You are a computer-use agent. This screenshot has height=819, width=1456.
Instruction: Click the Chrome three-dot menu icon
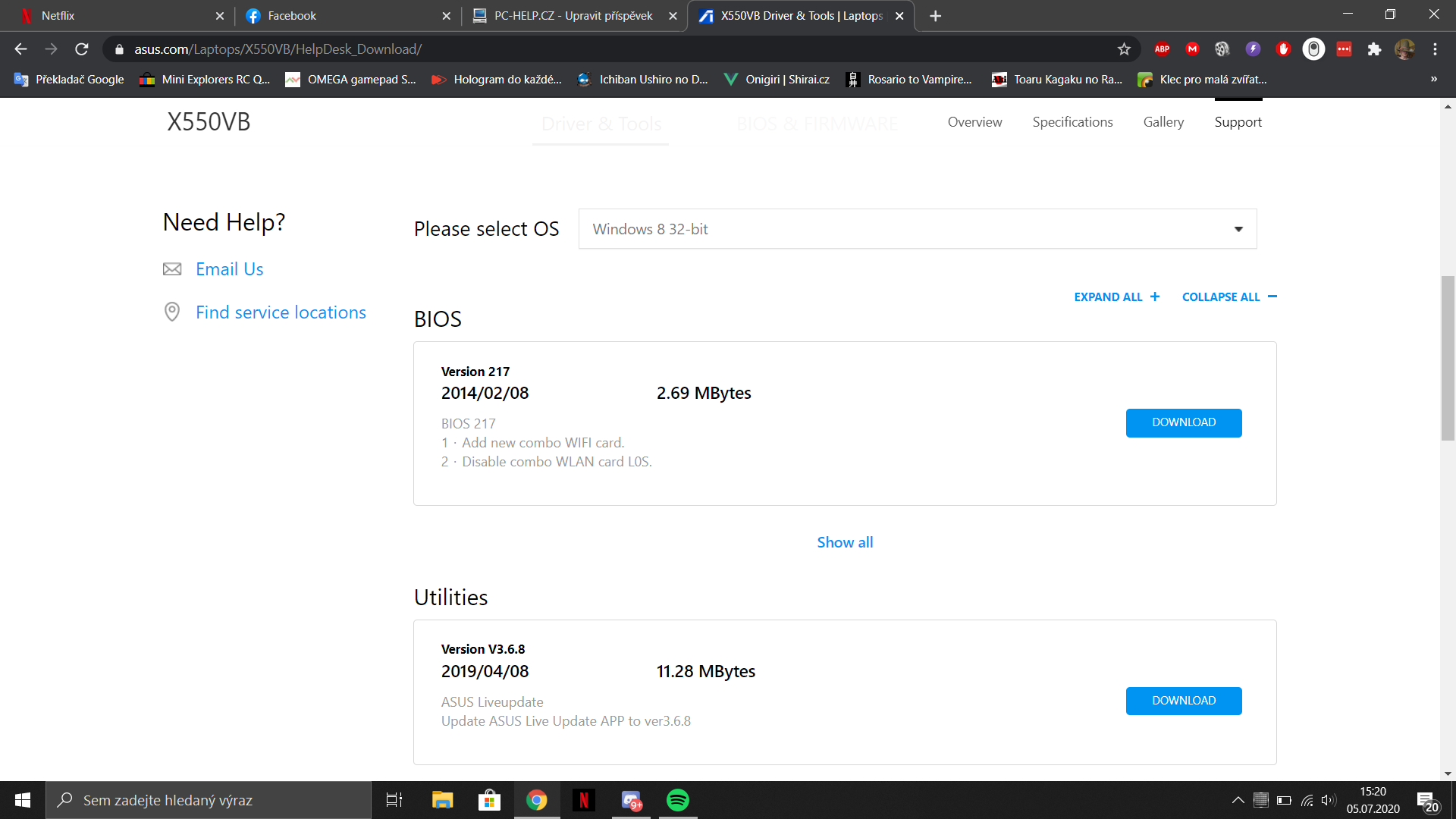1435,49
